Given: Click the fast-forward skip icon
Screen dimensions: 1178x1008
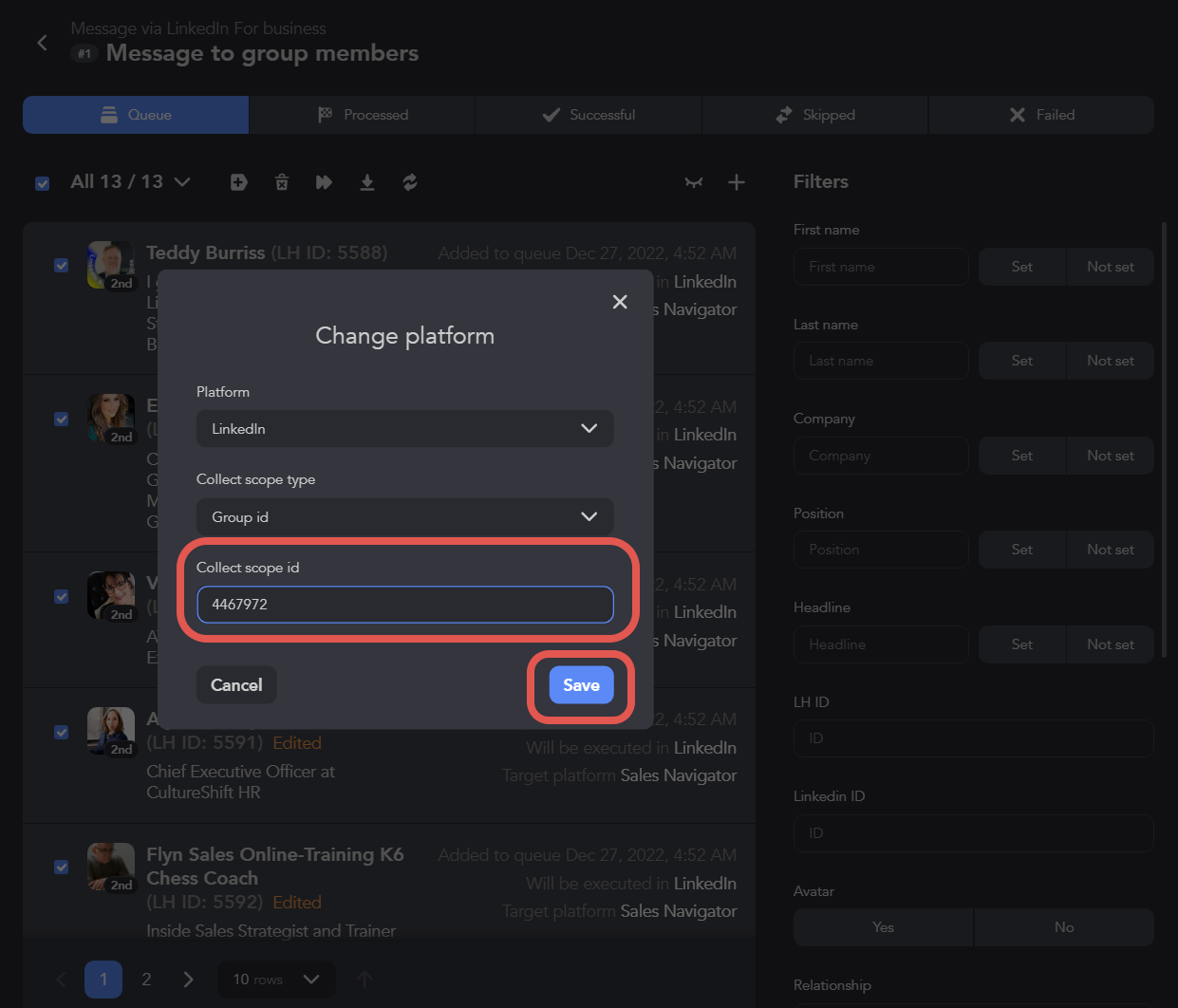Looking at the screenshot, I should coord(324,182).
